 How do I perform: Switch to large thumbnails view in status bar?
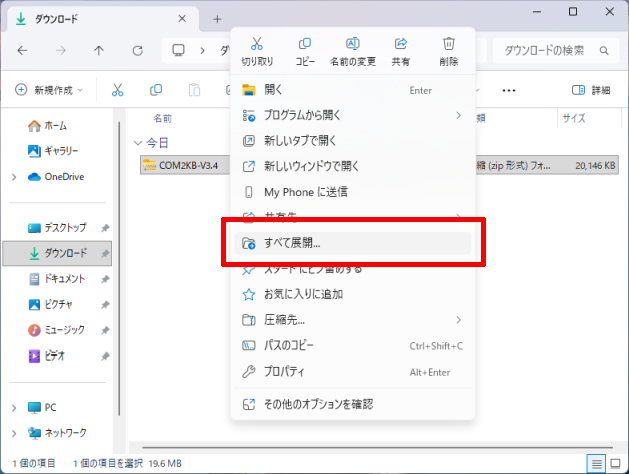click(x=616, y=463)
